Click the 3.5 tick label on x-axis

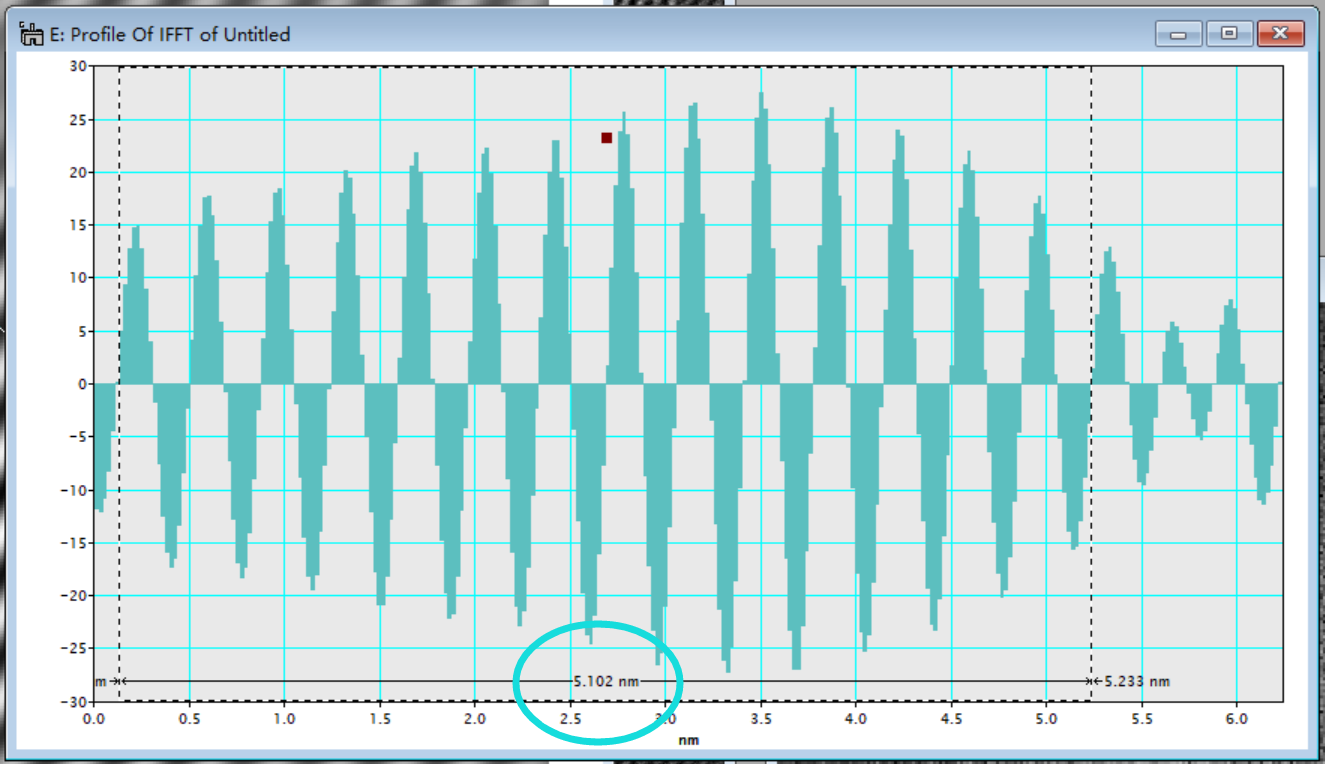760,719
